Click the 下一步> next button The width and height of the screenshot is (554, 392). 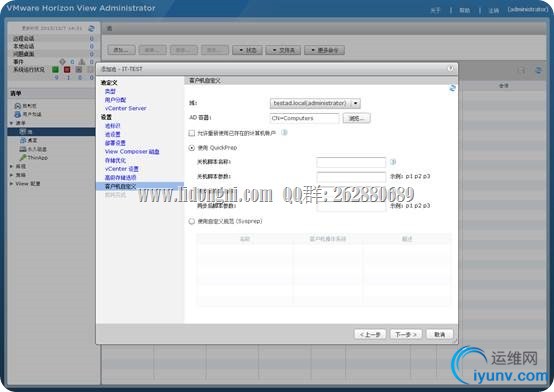[406, 334]
